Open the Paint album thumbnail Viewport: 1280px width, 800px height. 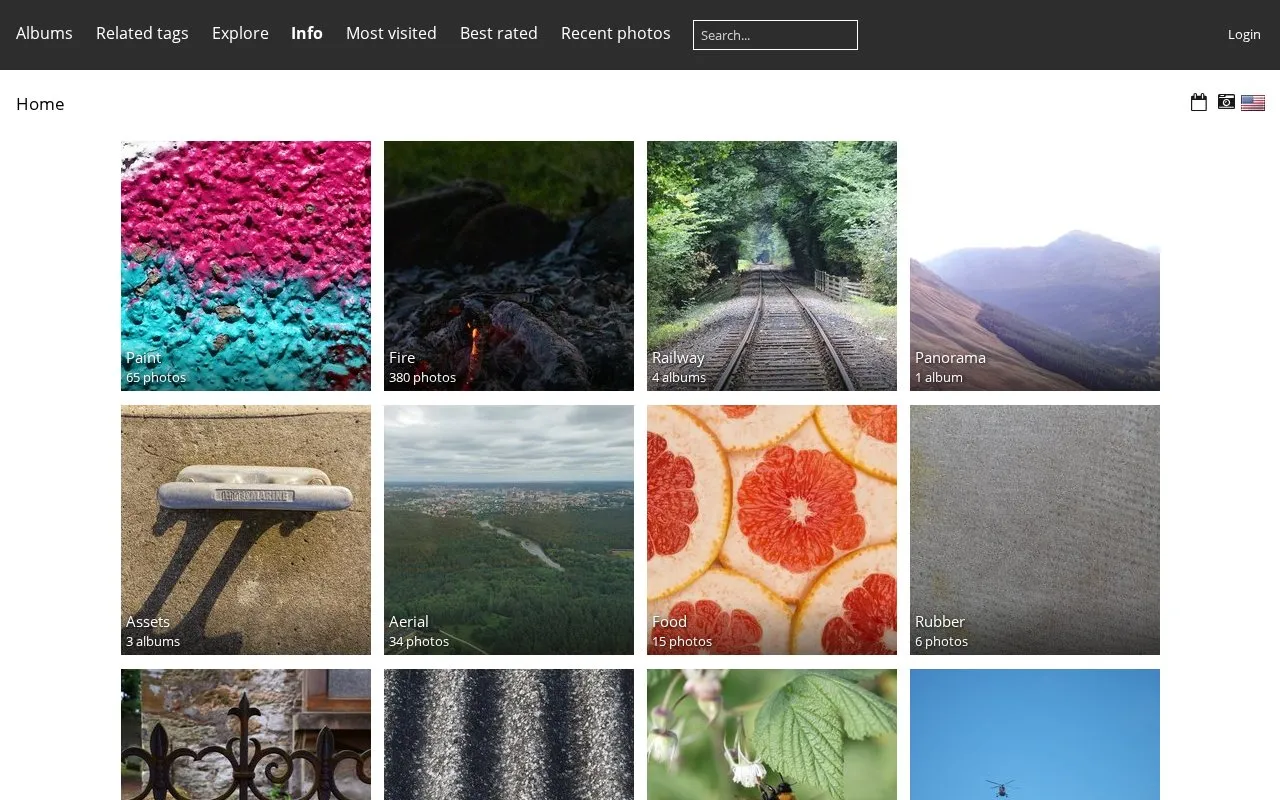click(246, 266)
